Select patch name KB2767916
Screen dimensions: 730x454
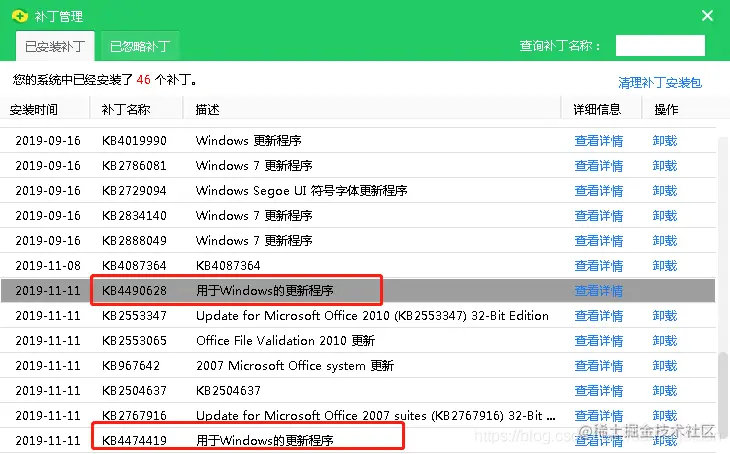[134, 416]
